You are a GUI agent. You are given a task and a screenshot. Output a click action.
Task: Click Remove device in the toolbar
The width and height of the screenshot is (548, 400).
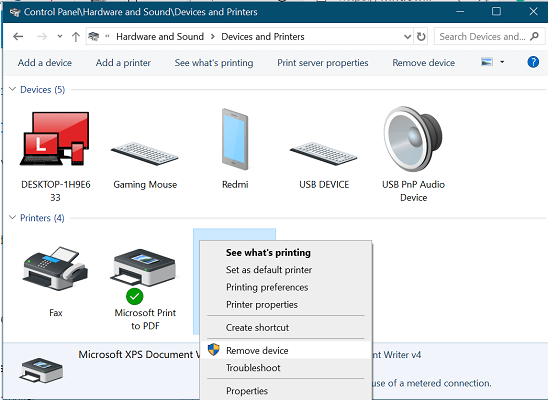(424, 63)
